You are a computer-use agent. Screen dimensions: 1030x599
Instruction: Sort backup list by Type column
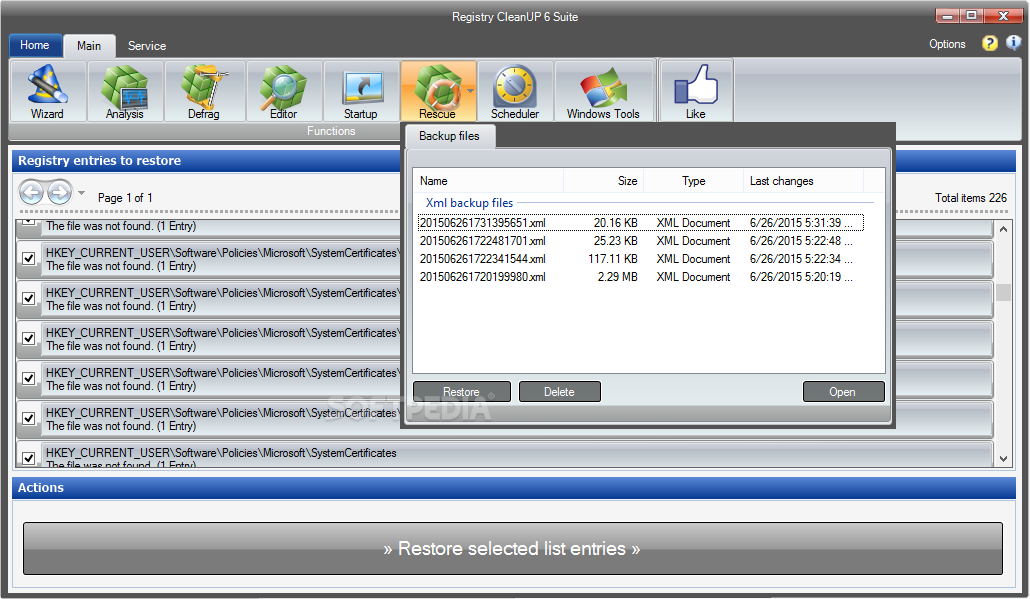694,181
